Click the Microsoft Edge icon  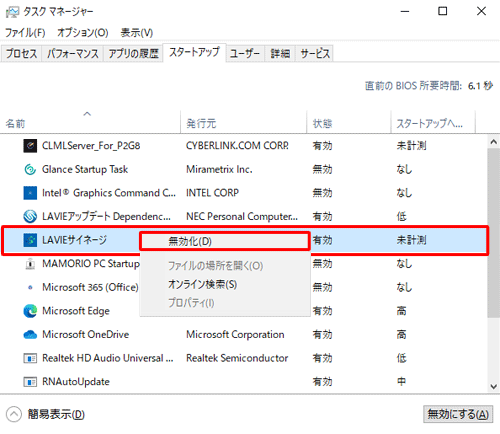(30, 311)
